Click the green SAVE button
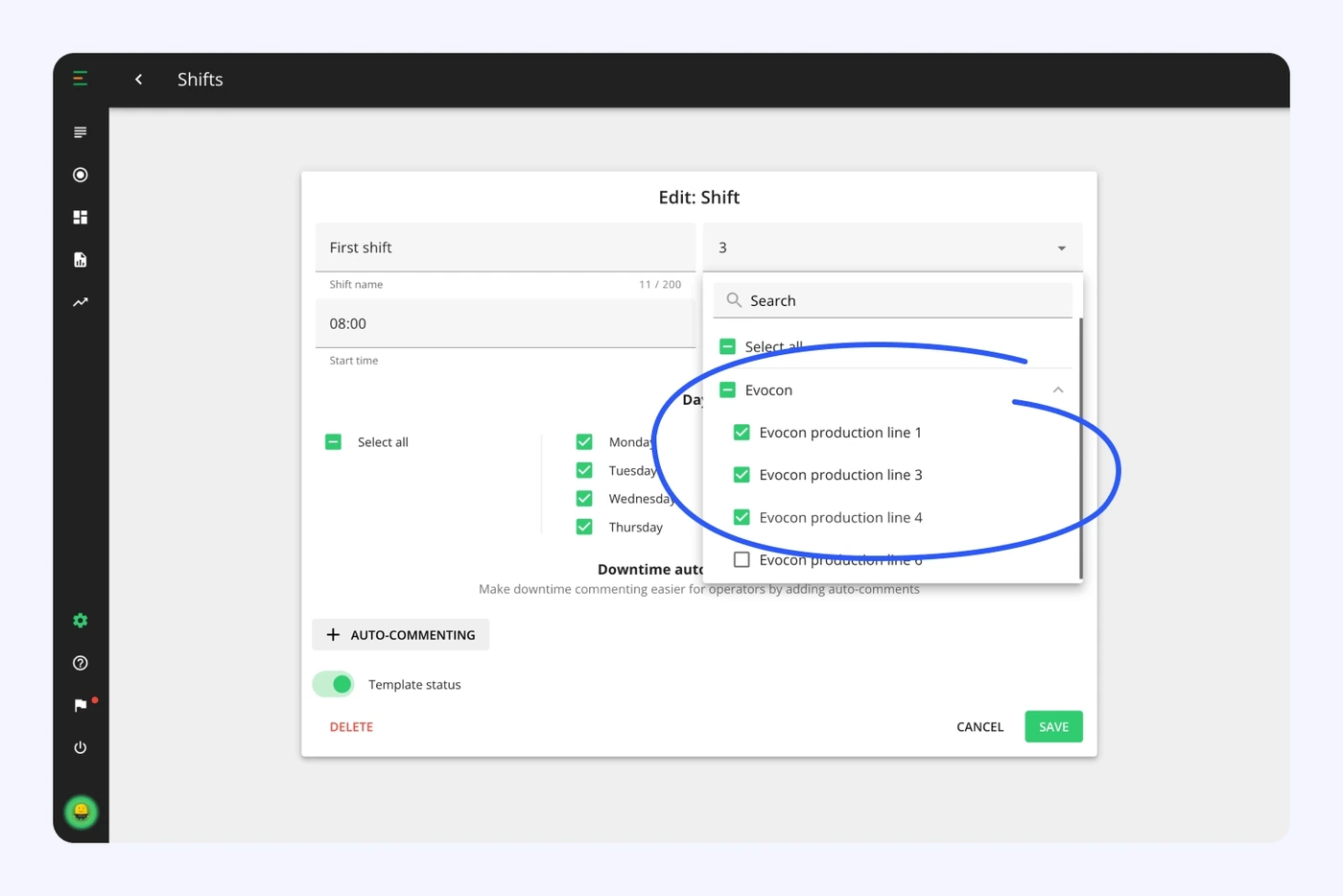The height and width of the screenshot is (896, 1343). pos(1053,726)
